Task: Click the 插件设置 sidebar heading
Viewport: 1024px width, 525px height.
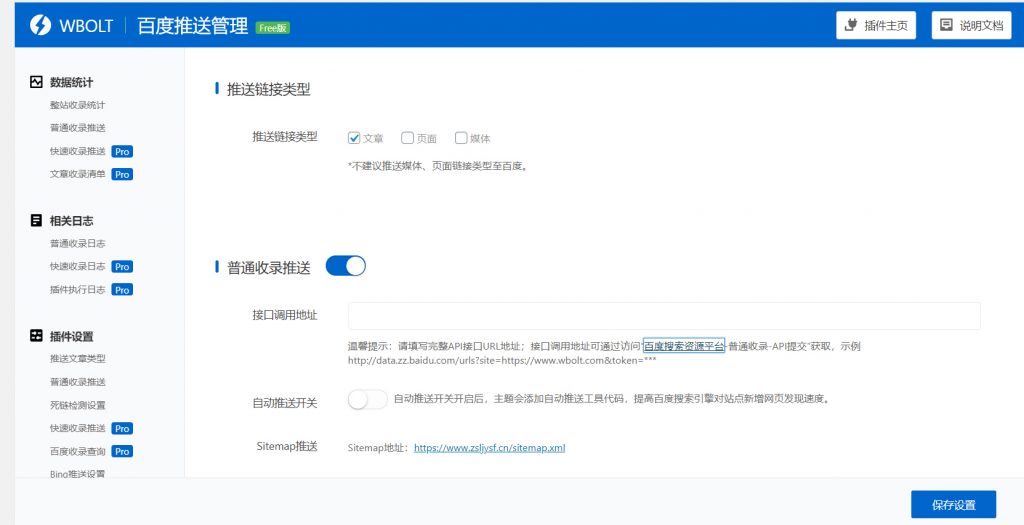Action: (x=71, y=336)
